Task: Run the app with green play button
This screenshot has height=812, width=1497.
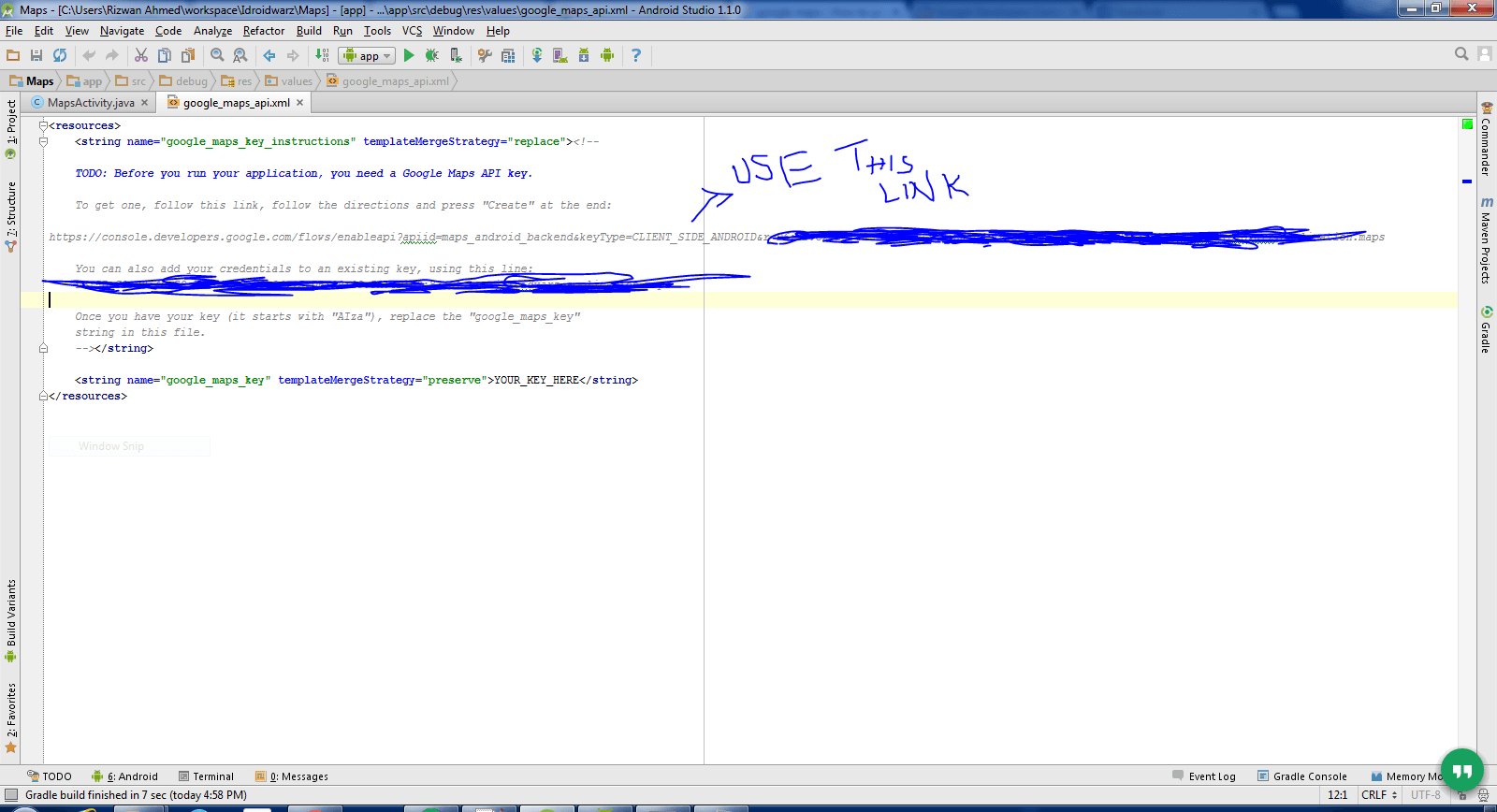Action: coord(409,55)
